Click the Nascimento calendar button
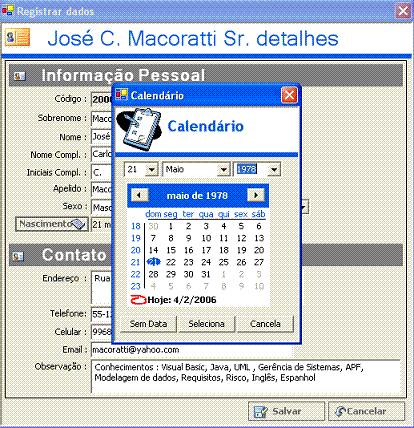The height and width of the screenshot is (428, 414). pyautogui.click(x=52, y=224)
